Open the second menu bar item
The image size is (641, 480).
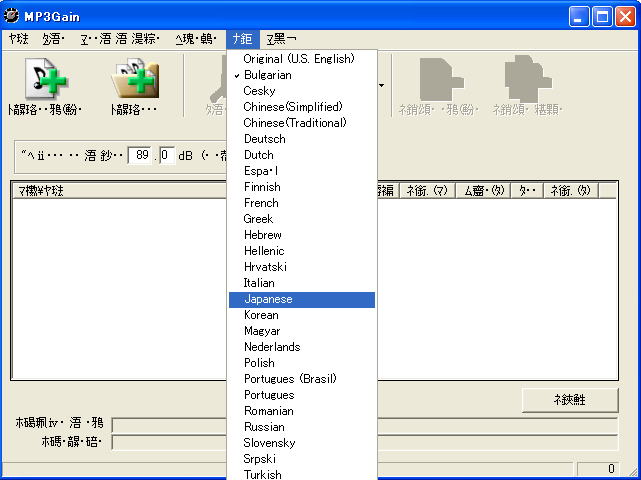[53, 39]
